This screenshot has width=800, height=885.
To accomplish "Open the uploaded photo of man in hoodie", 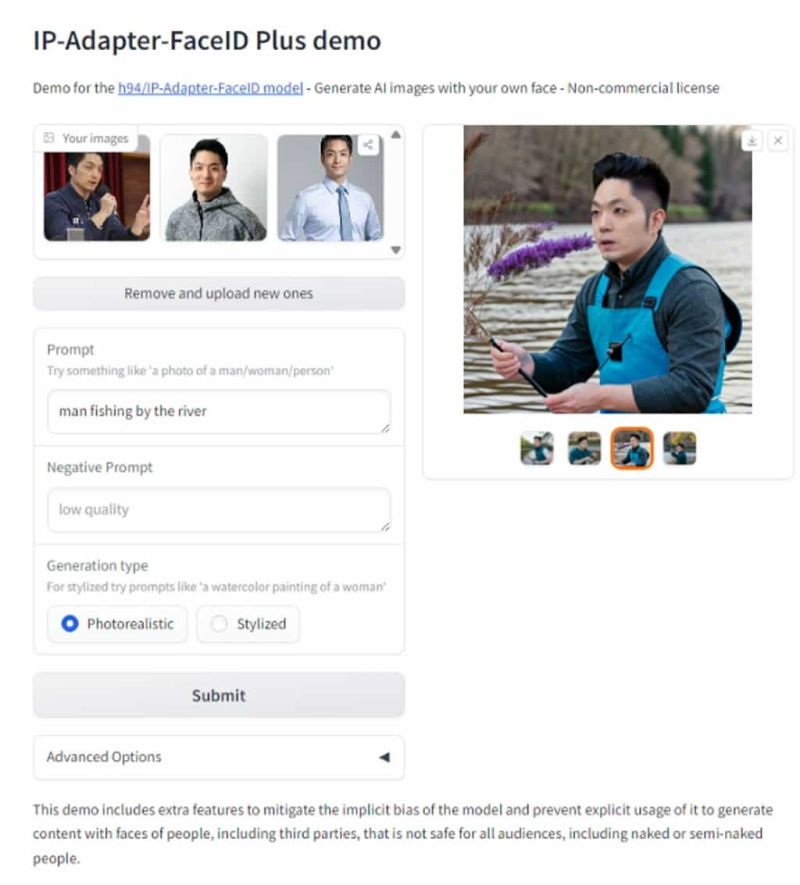I will 213,188.
